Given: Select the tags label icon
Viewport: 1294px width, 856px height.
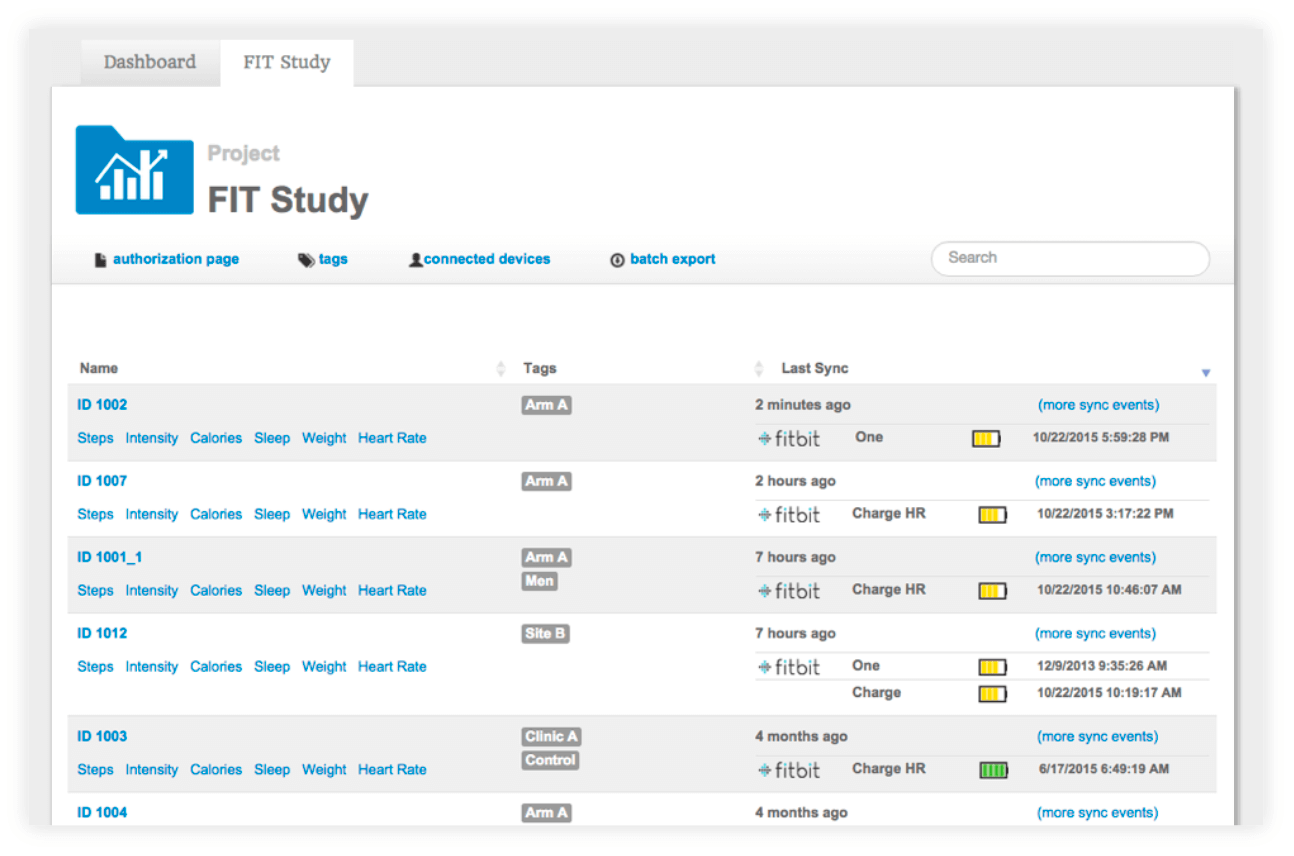Looking at the screenshot, I should point(305,259).
